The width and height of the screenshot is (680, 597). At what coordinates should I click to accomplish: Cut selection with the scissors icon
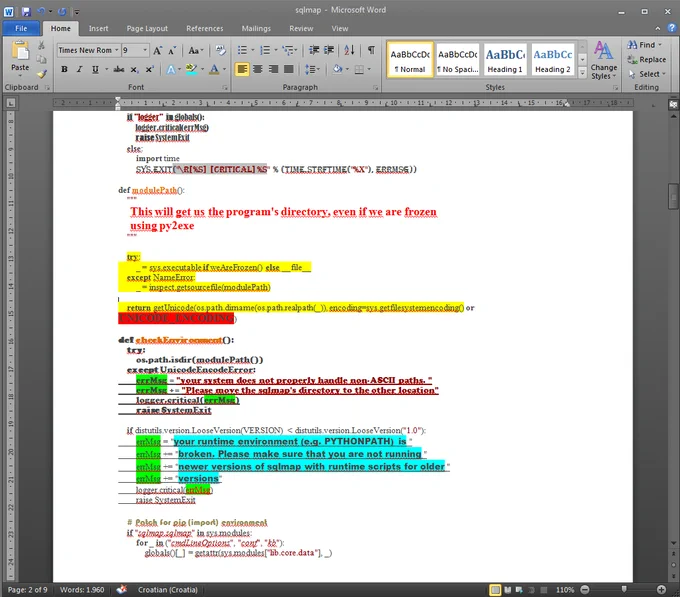41,45
